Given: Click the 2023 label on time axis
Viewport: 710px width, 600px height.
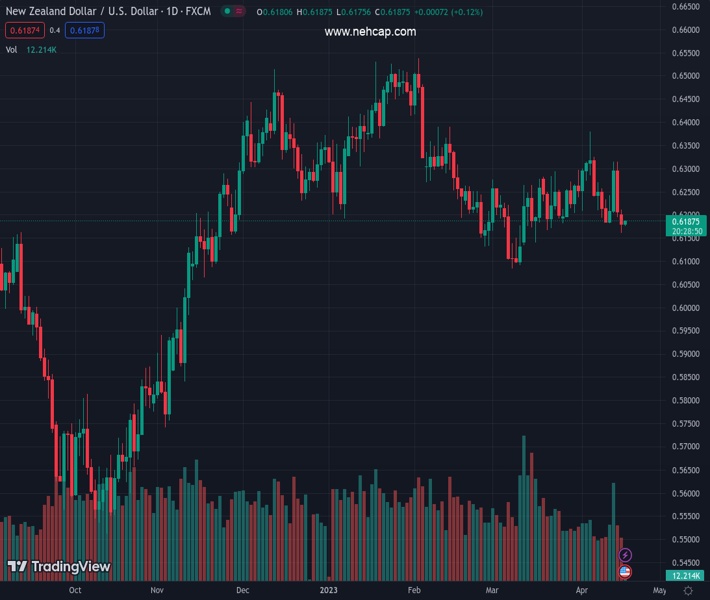Looking at the screenshot, I should coord(329,591).
